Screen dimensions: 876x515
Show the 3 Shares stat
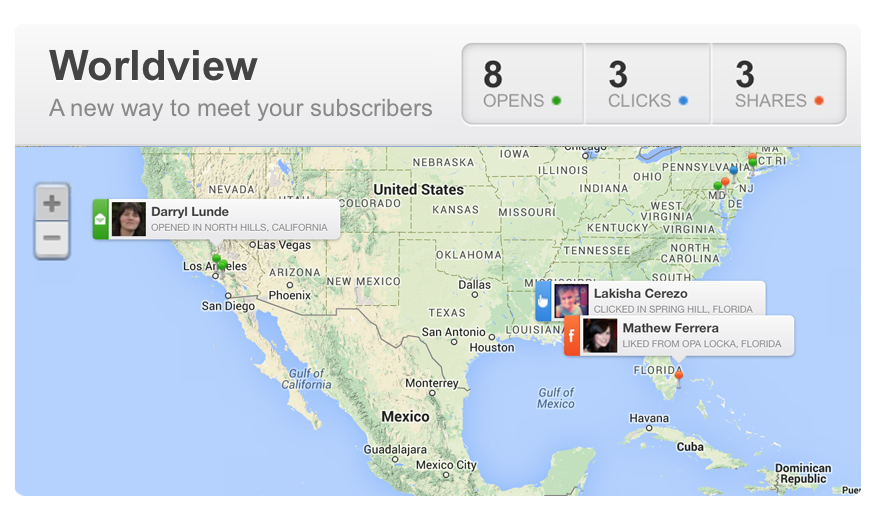click(779, 84)
